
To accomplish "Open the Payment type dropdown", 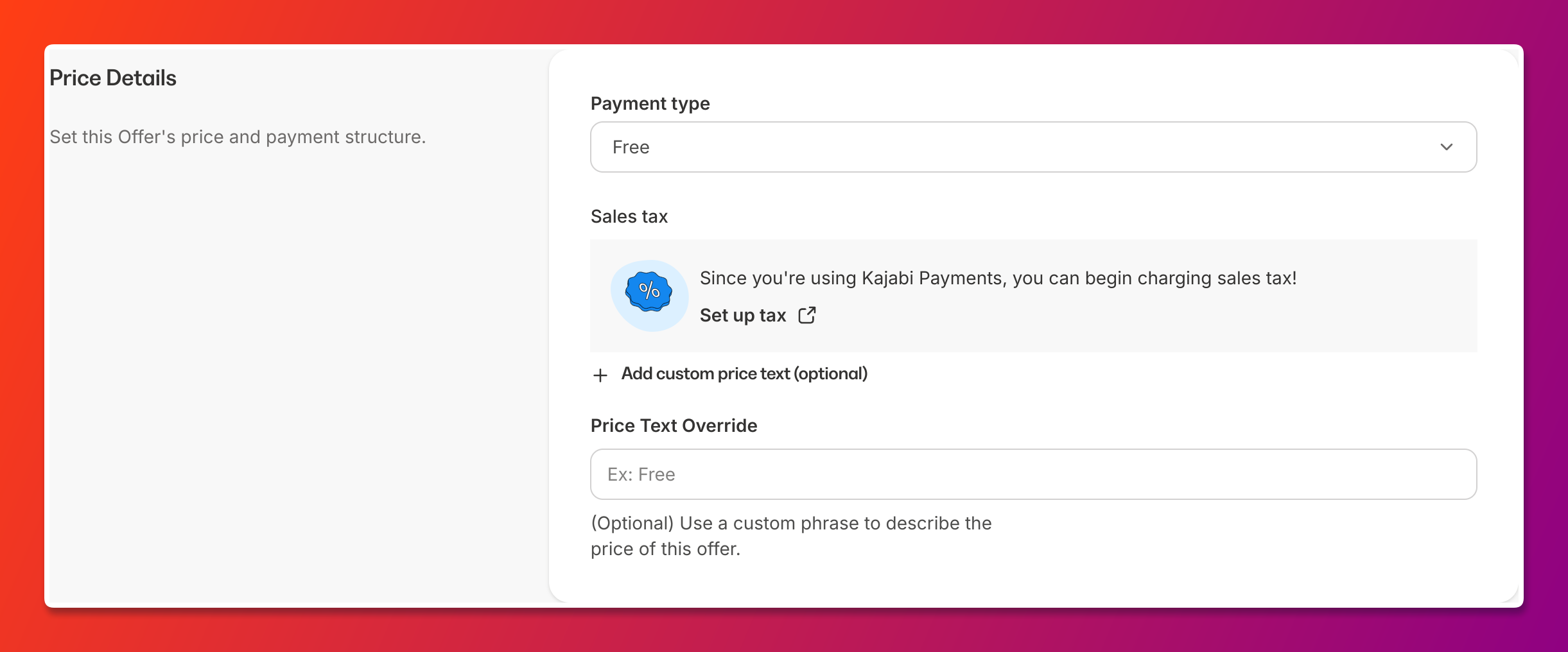I will [1033, 147].
